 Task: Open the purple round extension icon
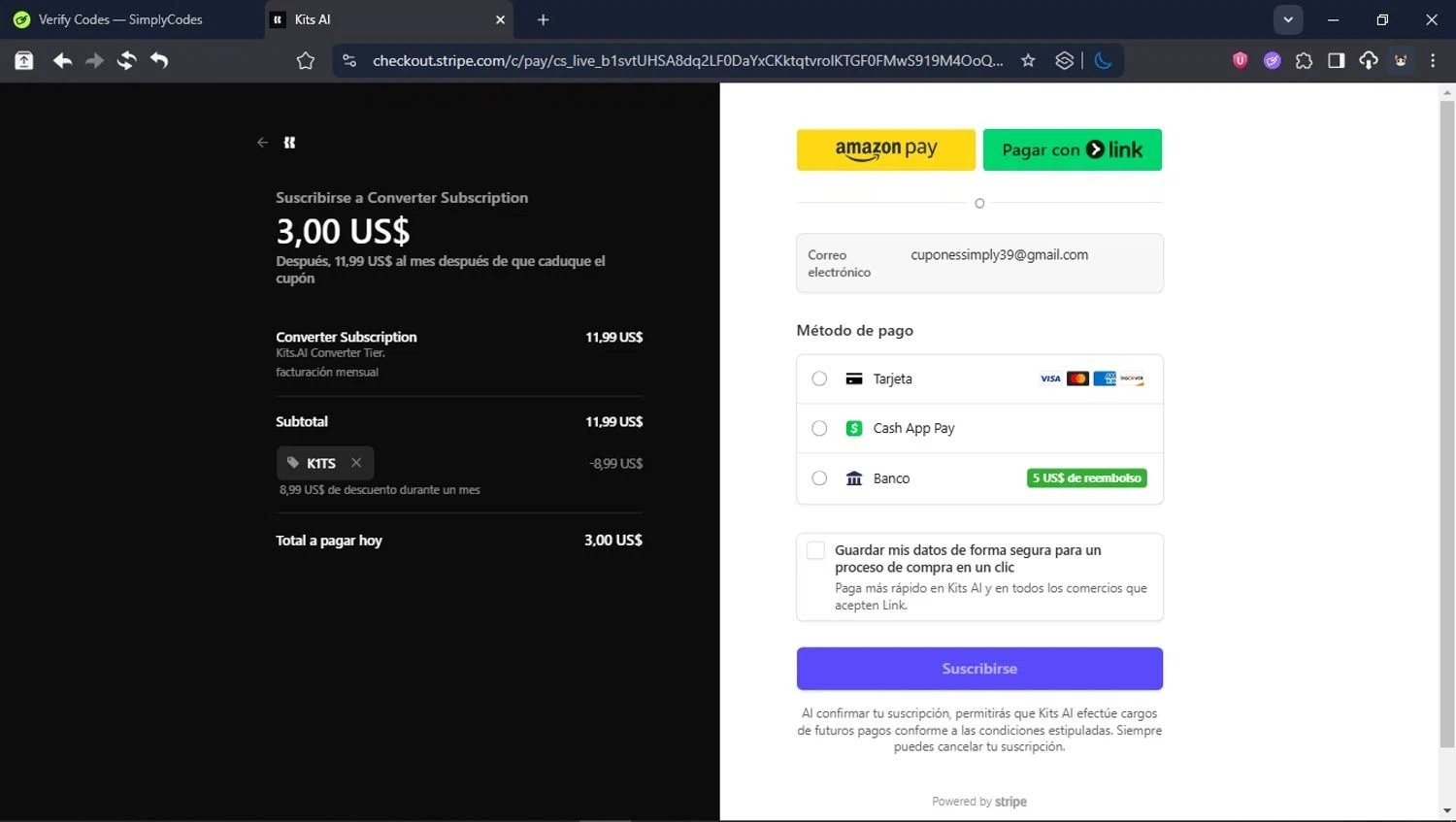click(x=1272, y=60)
